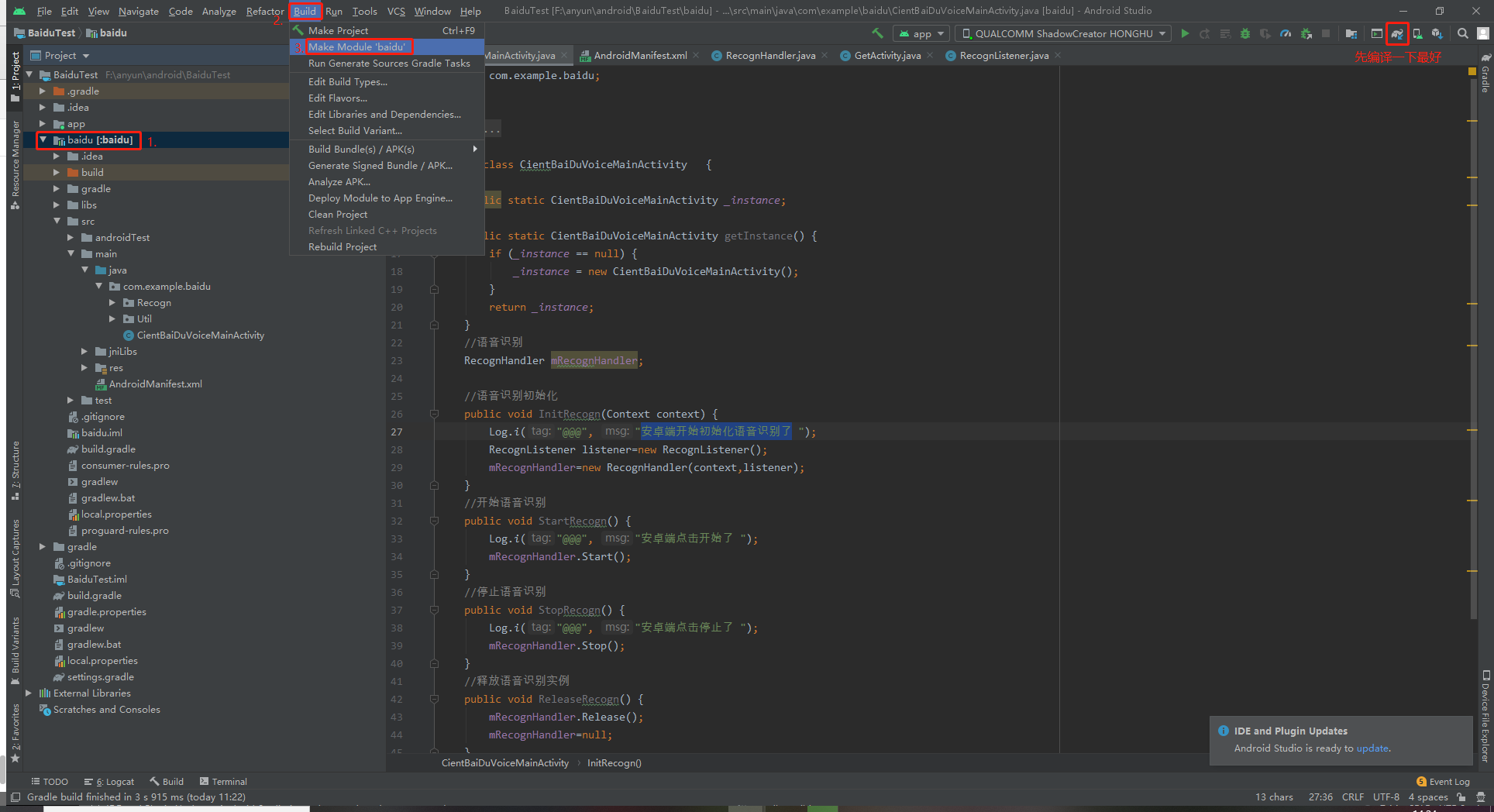
Task: Click Sync Project with Gradle Files icon
Action: tap(1397, 33)
